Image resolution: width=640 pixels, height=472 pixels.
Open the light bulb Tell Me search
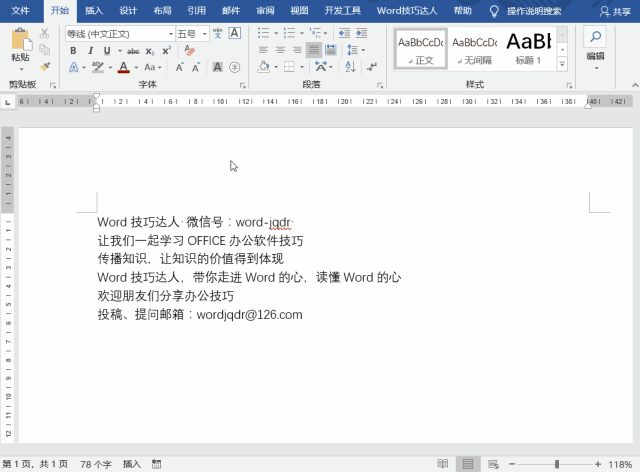click(x=494, y=11)
